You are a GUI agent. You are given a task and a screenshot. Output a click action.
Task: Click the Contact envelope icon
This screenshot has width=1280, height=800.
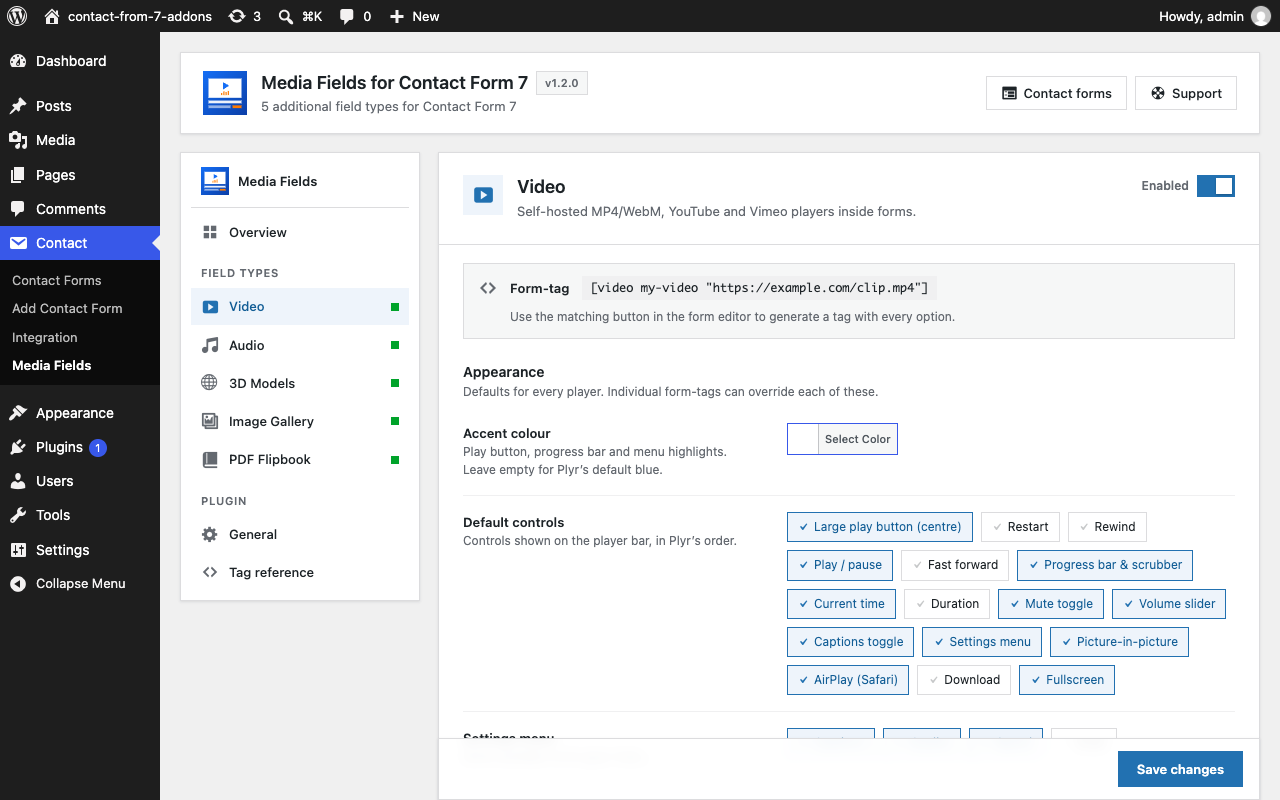[18, 243]
